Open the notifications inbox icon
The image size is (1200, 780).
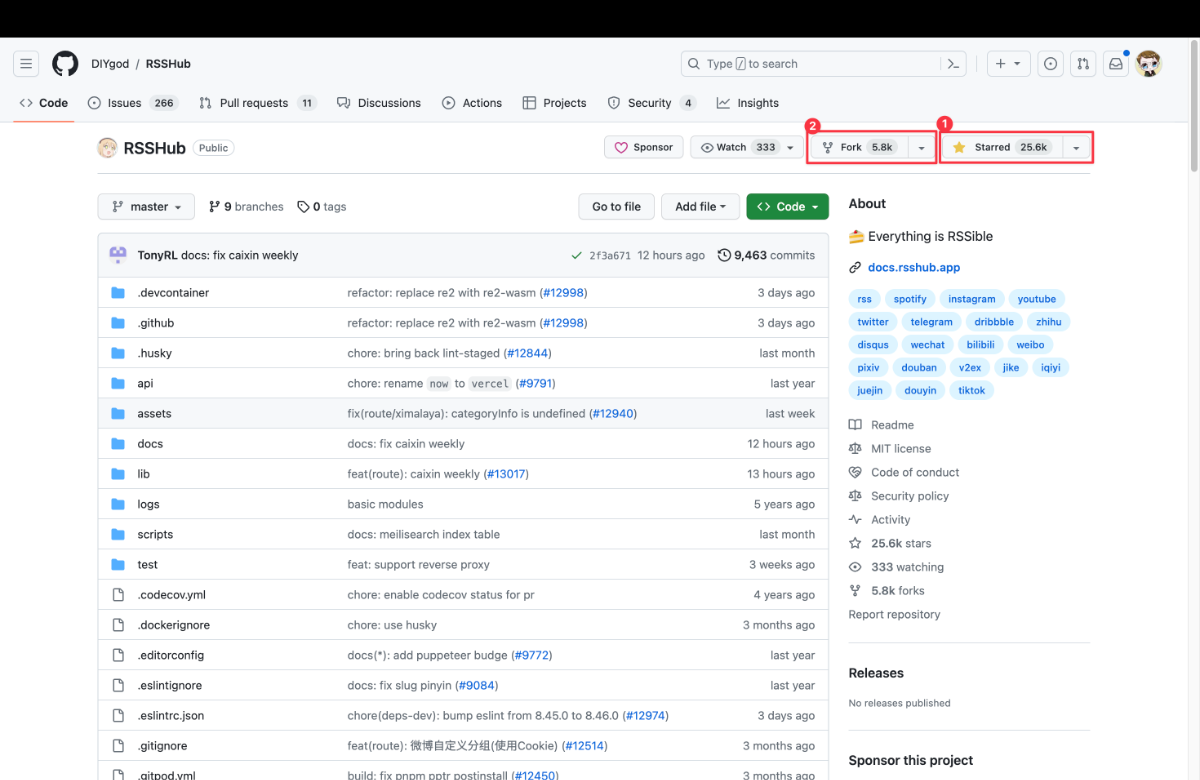[x=1116, y=64]
